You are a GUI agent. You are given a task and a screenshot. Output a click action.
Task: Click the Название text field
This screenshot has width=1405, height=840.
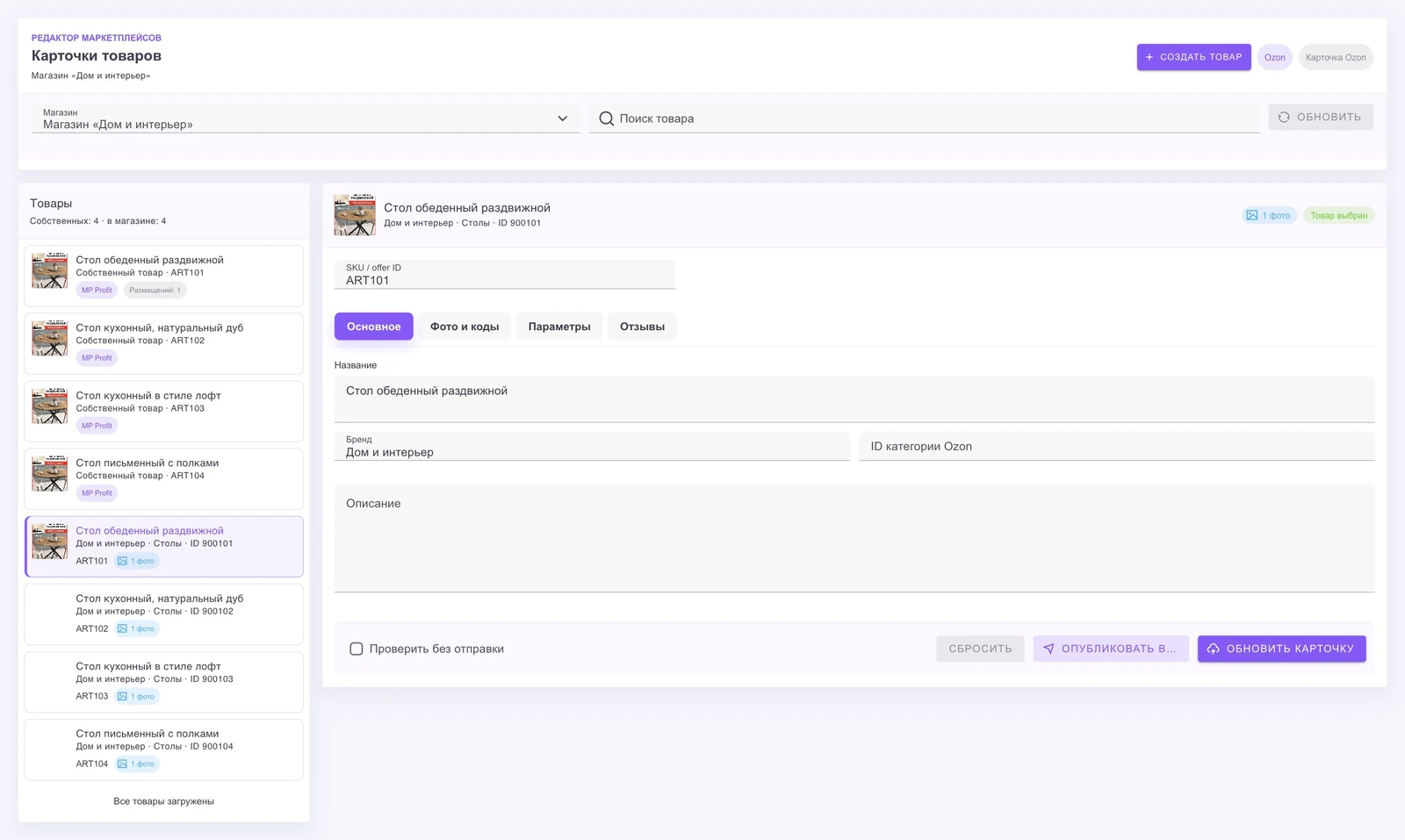coord(854,399)
